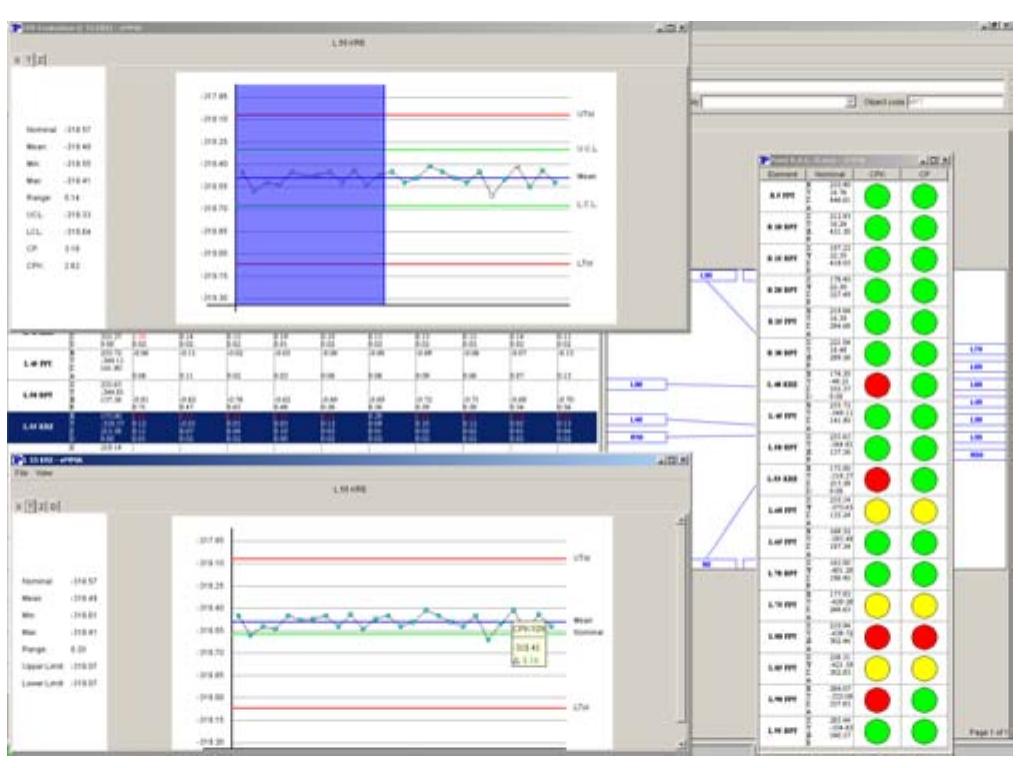Click the Mean label in the upper chart
The height and width of the screenshot is (768, 1019).
click(x=586, y=176)
